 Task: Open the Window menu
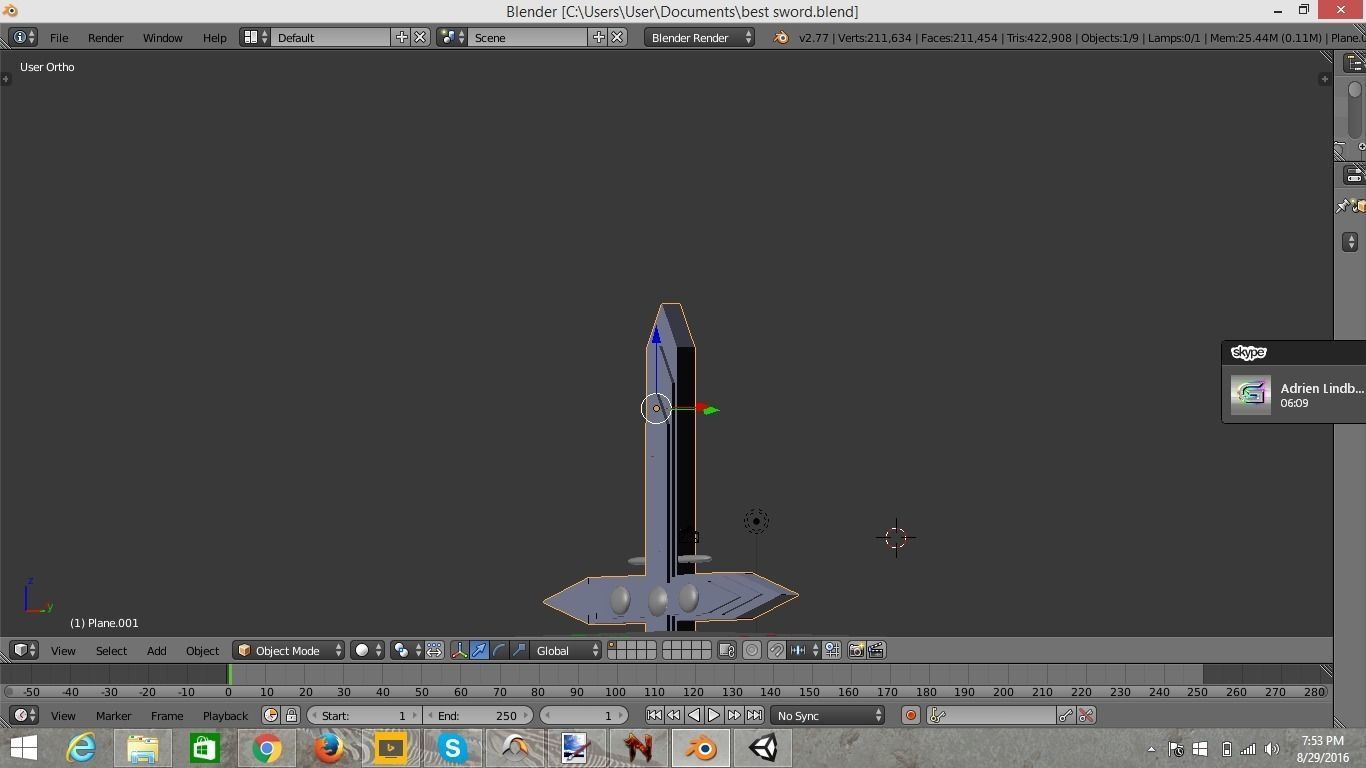pos(162,37)
